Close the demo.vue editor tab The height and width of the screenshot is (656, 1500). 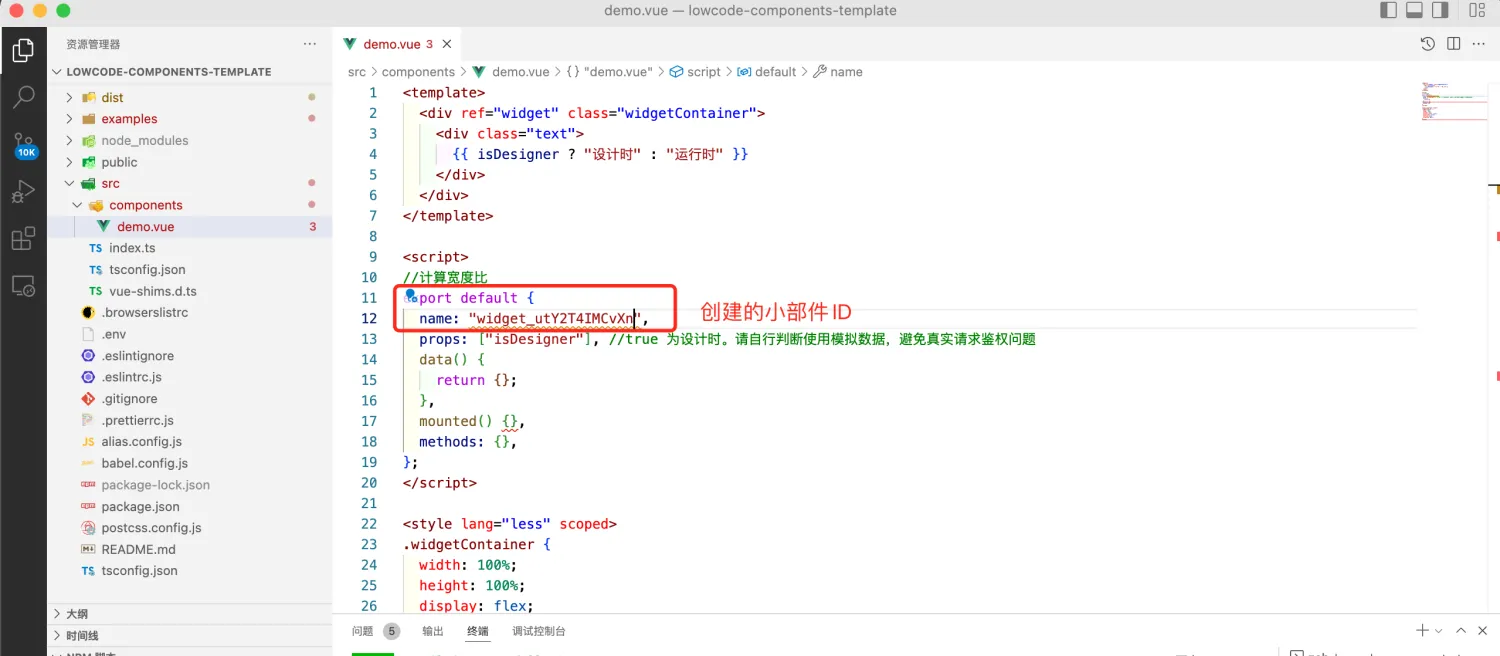[x=447, y=44]
